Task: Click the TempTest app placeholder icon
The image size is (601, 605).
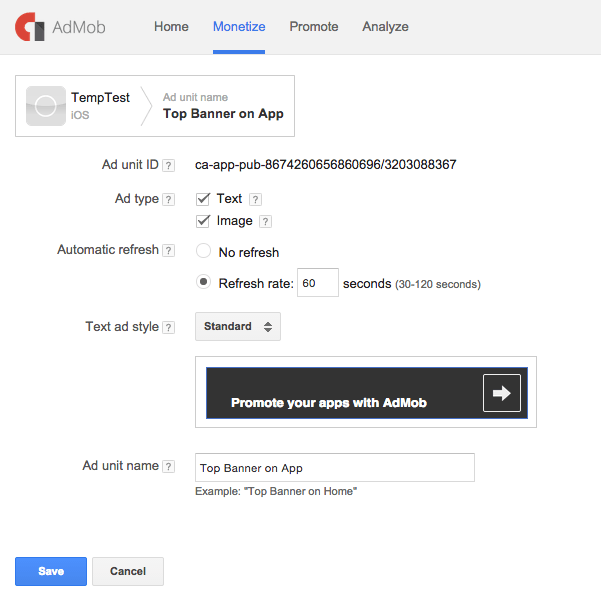Action: (x=46, y=106)
